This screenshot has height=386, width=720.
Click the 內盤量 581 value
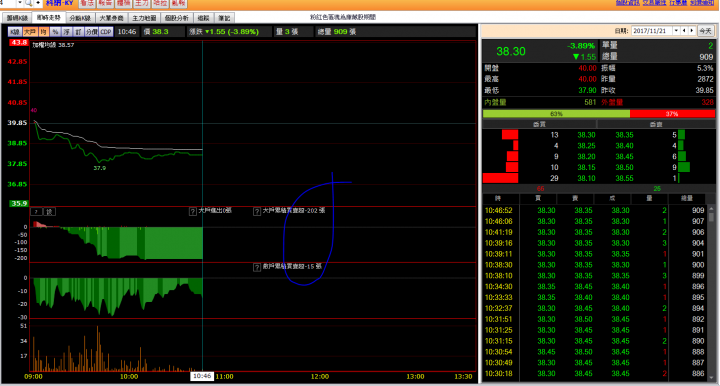[590, 102]
